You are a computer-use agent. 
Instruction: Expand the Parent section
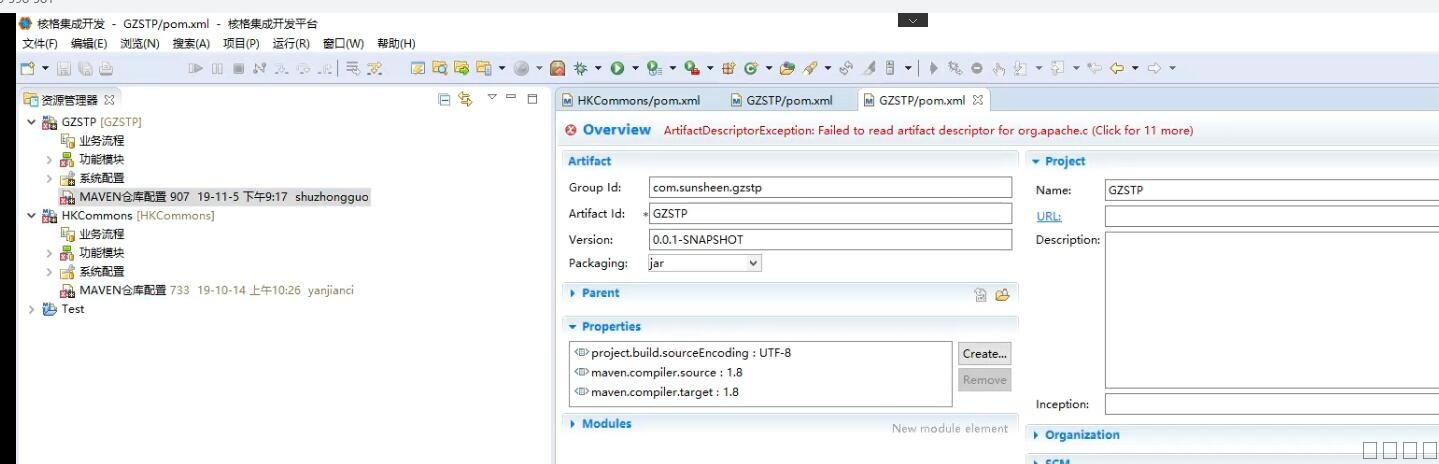point(573,293)
